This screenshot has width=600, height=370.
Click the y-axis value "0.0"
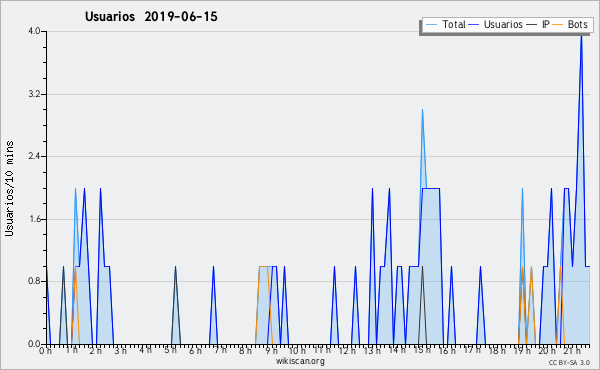pos(34,344)
